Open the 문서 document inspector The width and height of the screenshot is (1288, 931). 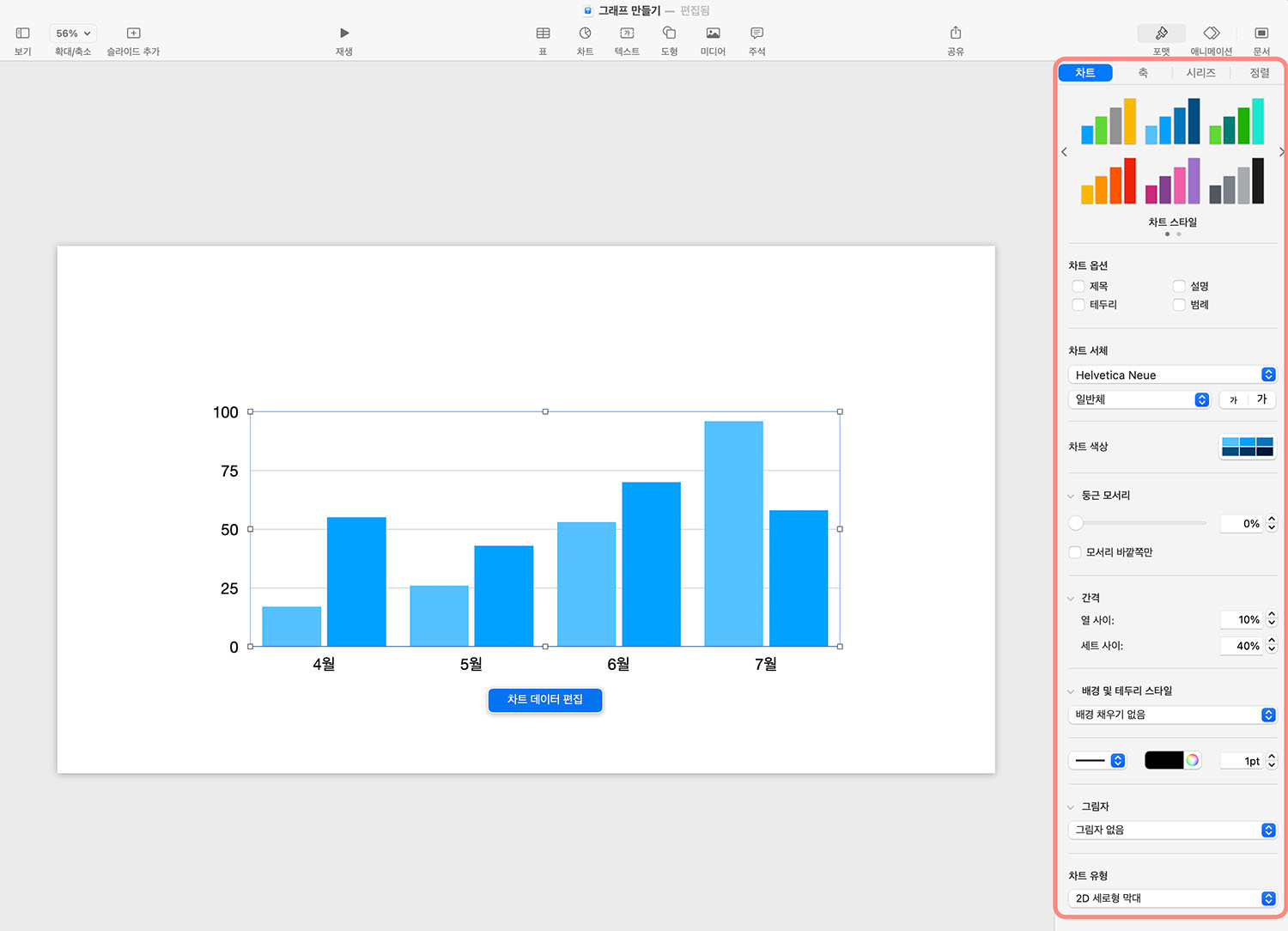tap(1261, 33)
